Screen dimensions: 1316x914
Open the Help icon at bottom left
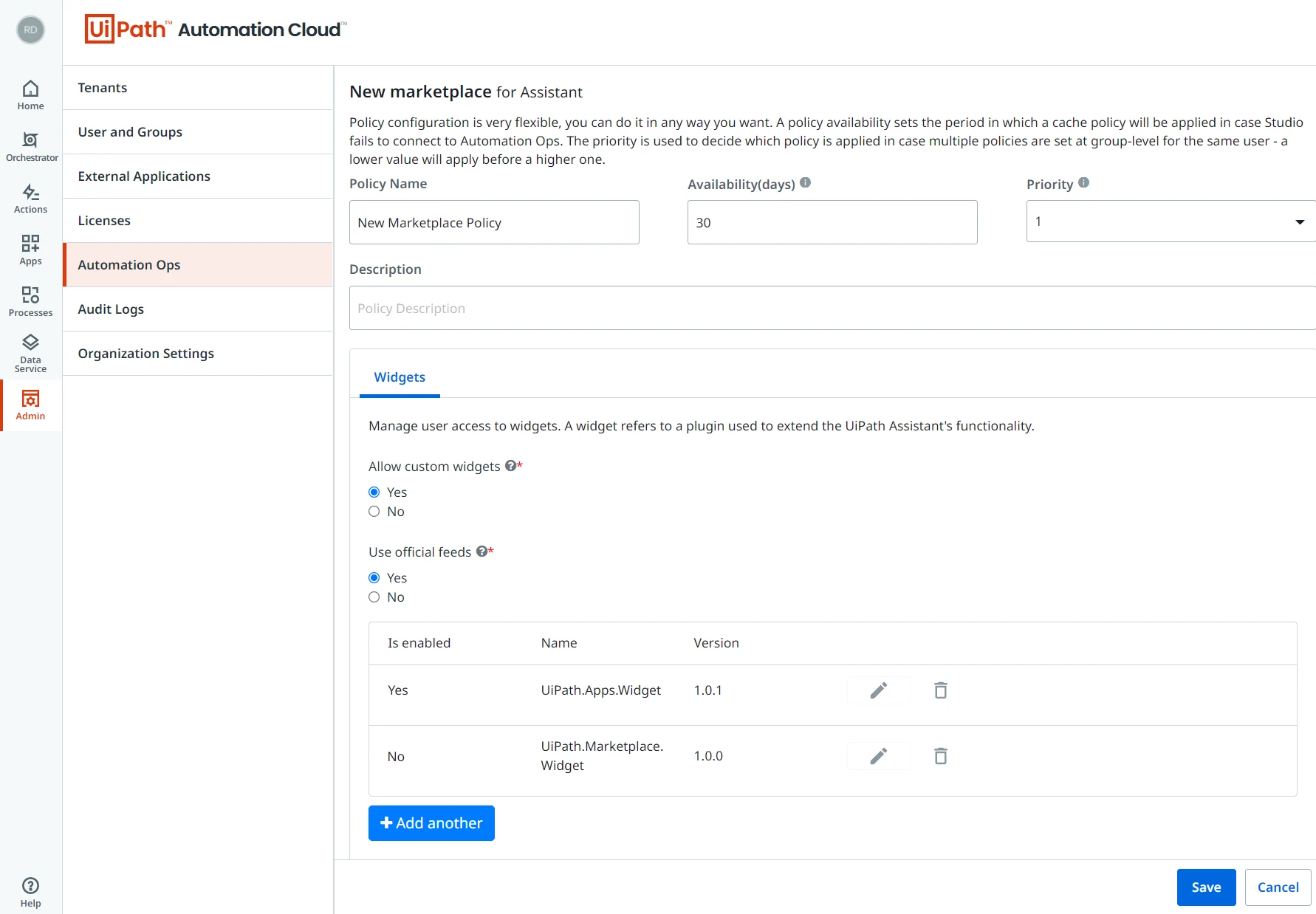30,893
